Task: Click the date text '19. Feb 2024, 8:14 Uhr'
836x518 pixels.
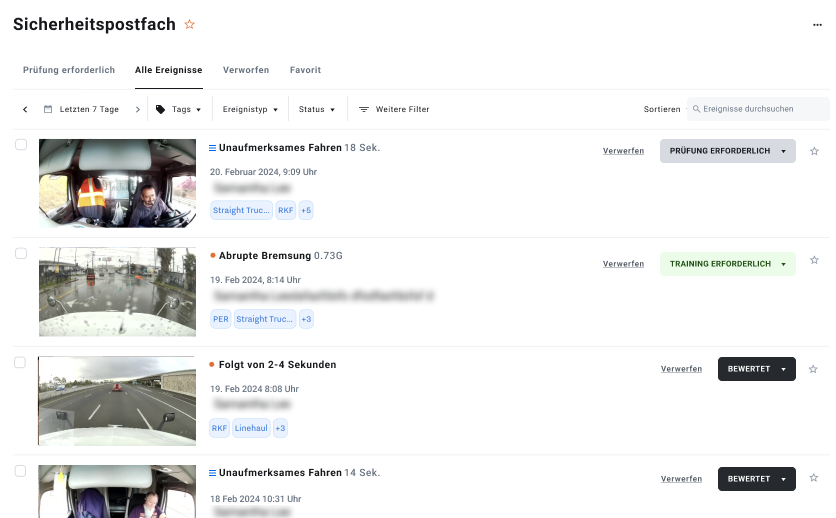Action: click(x=255, y=280)
